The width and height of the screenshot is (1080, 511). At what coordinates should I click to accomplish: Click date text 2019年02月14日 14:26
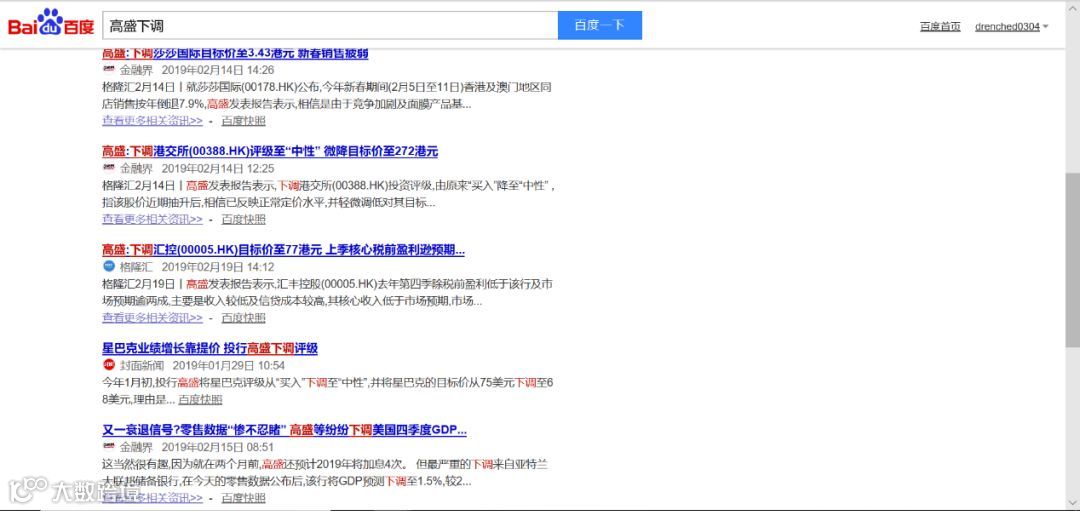click(218, 70)
